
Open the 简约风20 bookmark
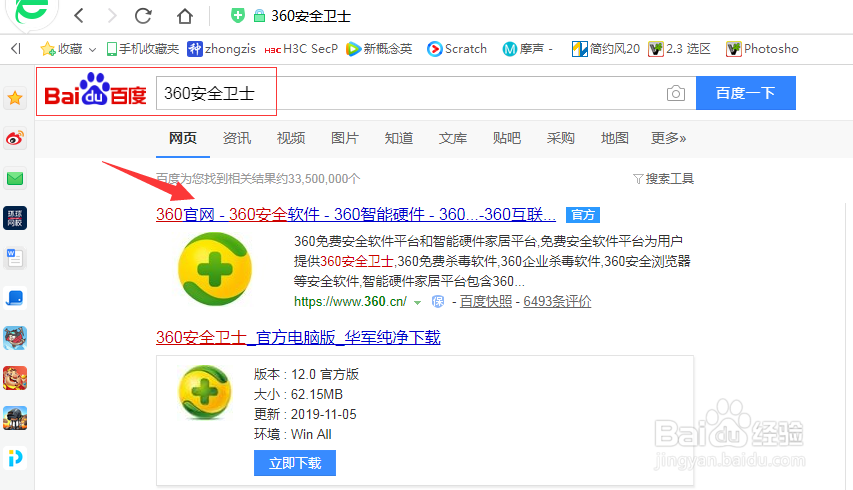[605, 49]
